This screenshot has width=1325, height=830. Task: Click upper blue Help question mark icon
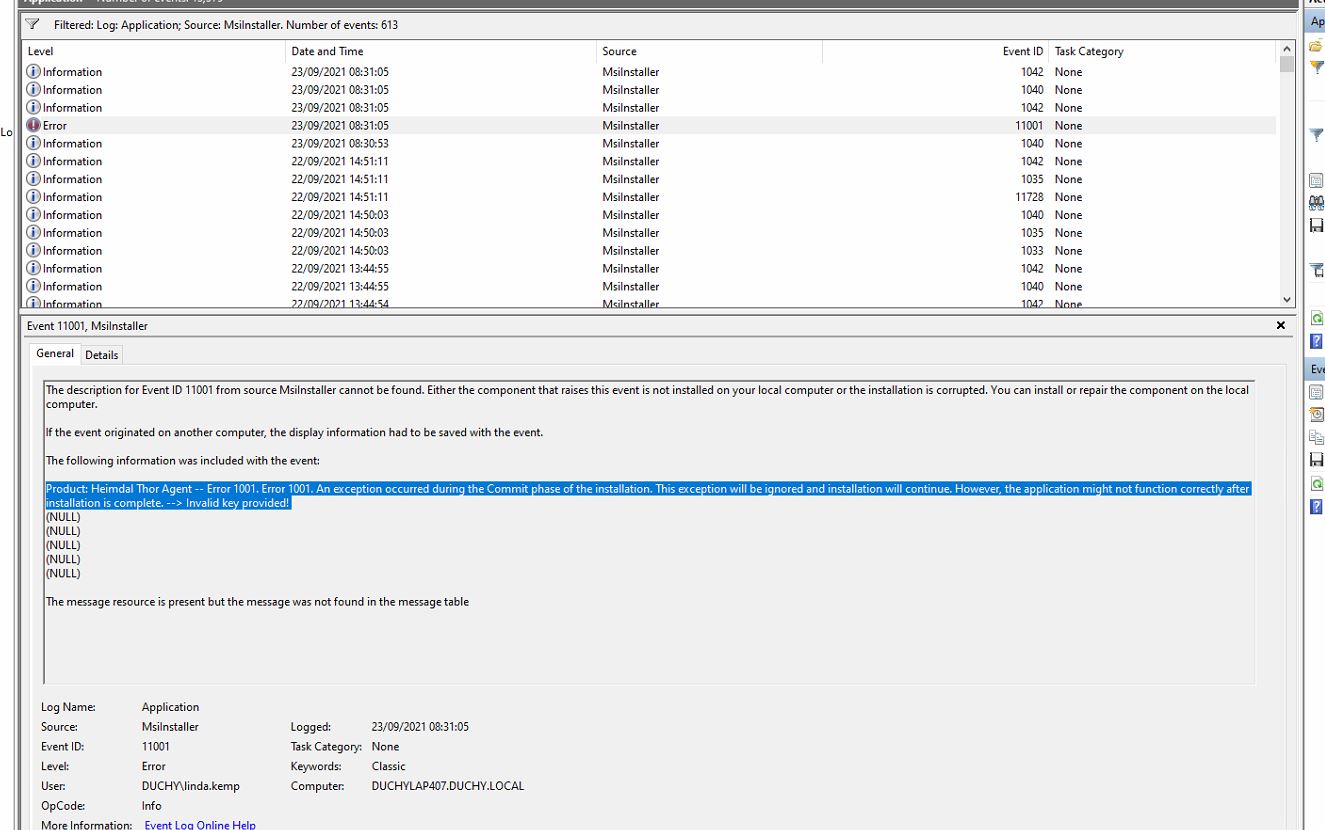[1316, 341]
